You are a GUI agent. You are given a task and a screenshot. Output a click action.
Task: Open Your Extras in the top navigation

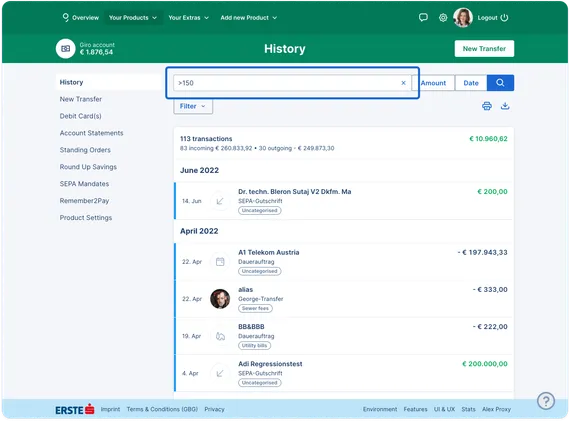[x=188, y=17]
